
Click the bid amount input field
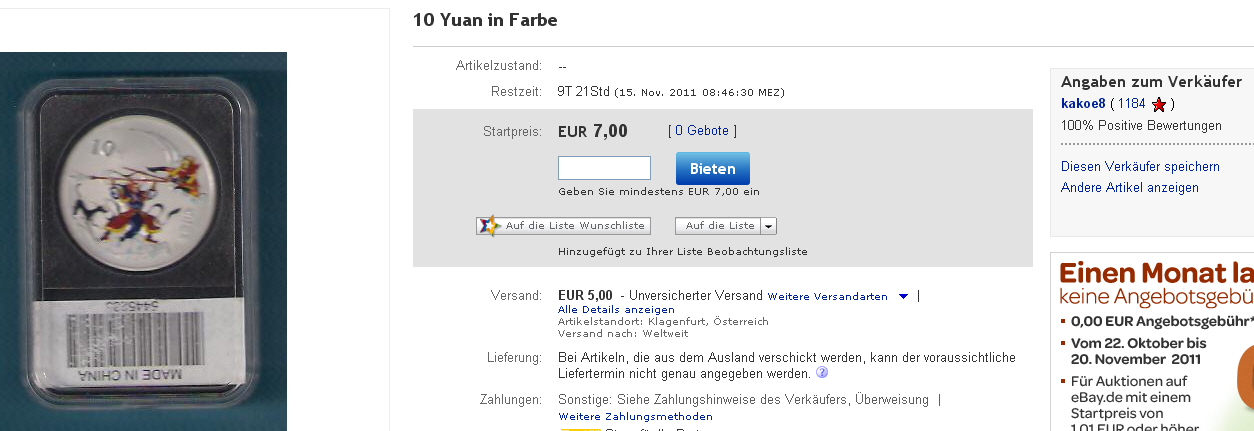pos(604,168)
